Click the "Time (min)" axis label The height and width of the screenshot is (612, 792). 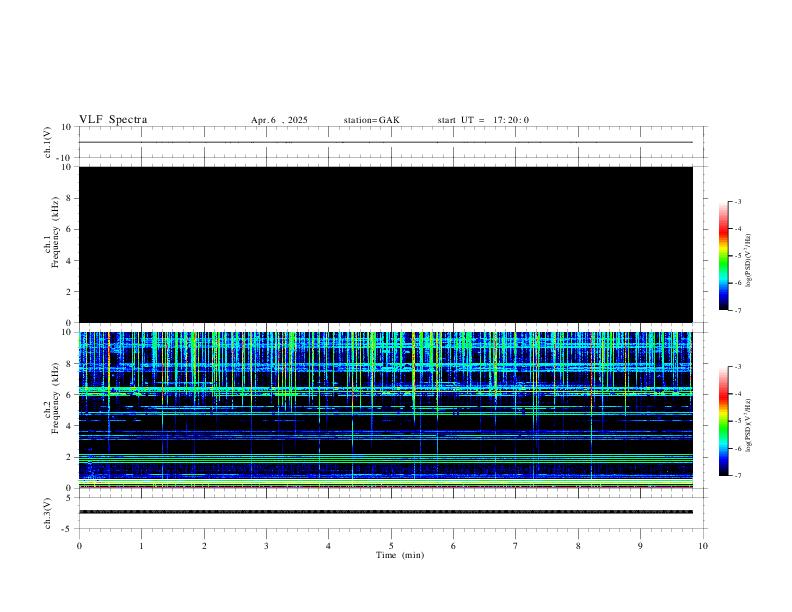(x=400, y=555)
